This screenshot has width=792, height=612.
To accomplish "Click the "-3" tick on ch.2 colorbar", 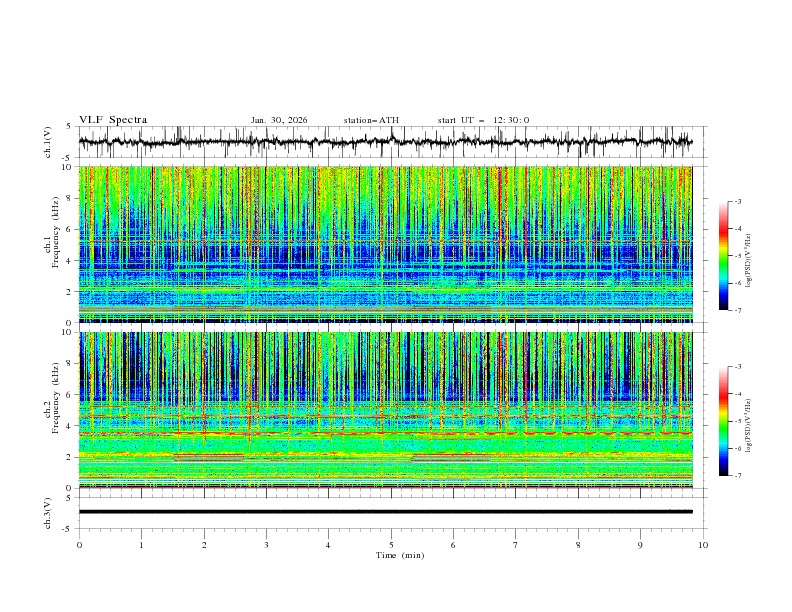I will [738, 367].
